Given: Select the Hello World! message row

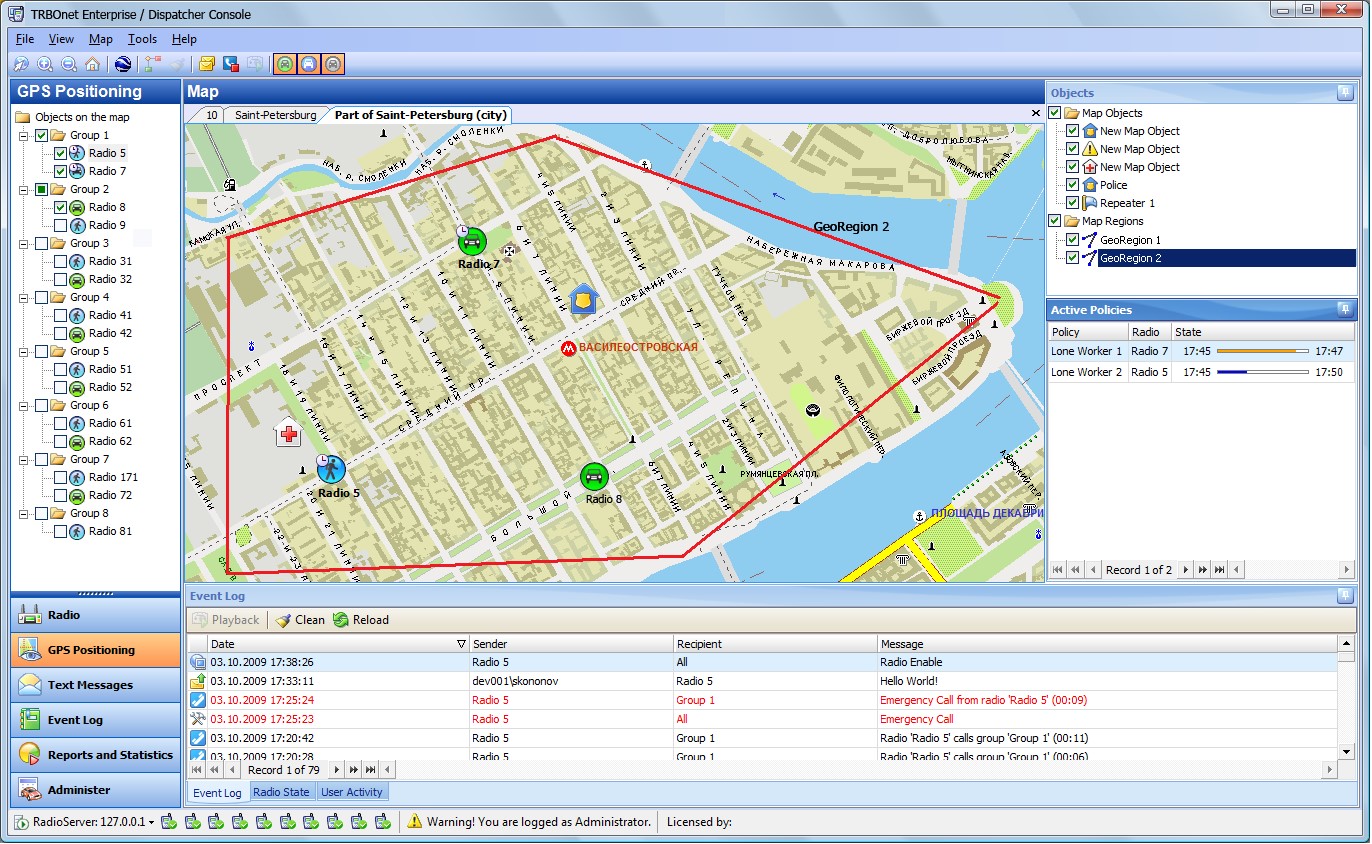Looking at the screenshot, I should 762,681.
